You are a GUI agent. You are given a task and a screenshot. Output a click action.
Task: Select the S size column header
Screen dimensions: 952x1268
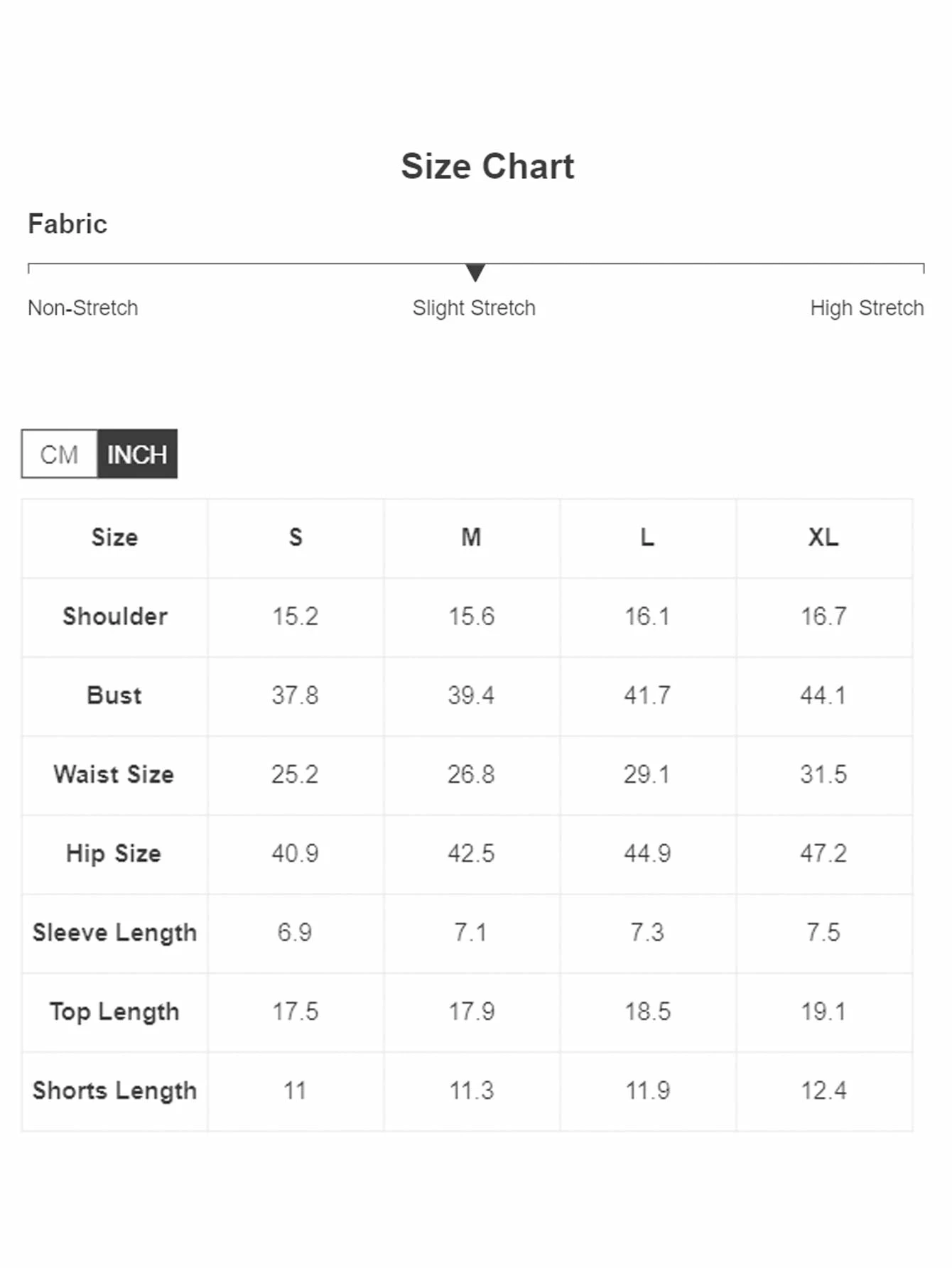pos(296,537)
